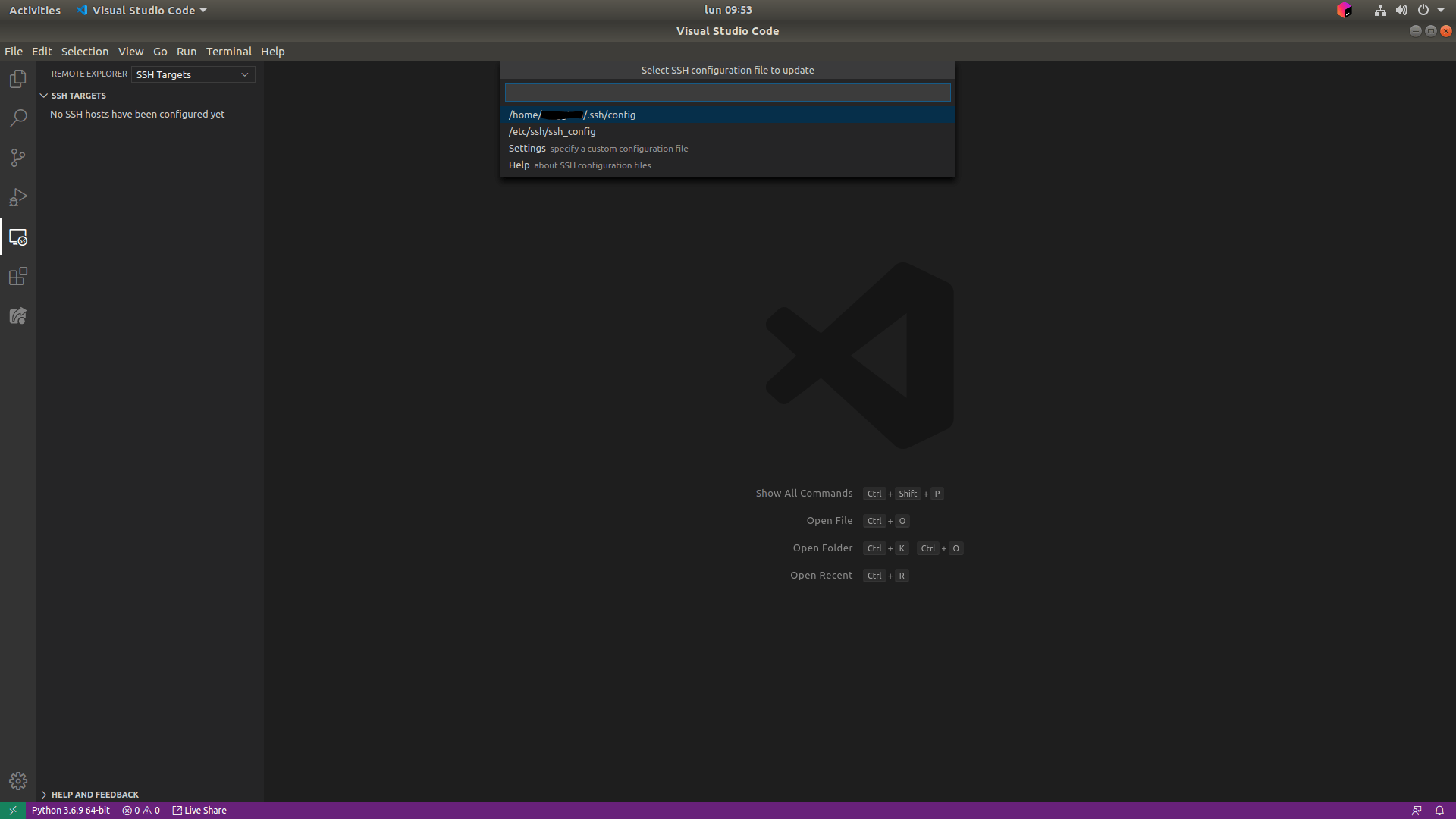The height and width of the screenshot is (819, 1456).
Task: Open the View menu
Action: click(x=130, y=52)
